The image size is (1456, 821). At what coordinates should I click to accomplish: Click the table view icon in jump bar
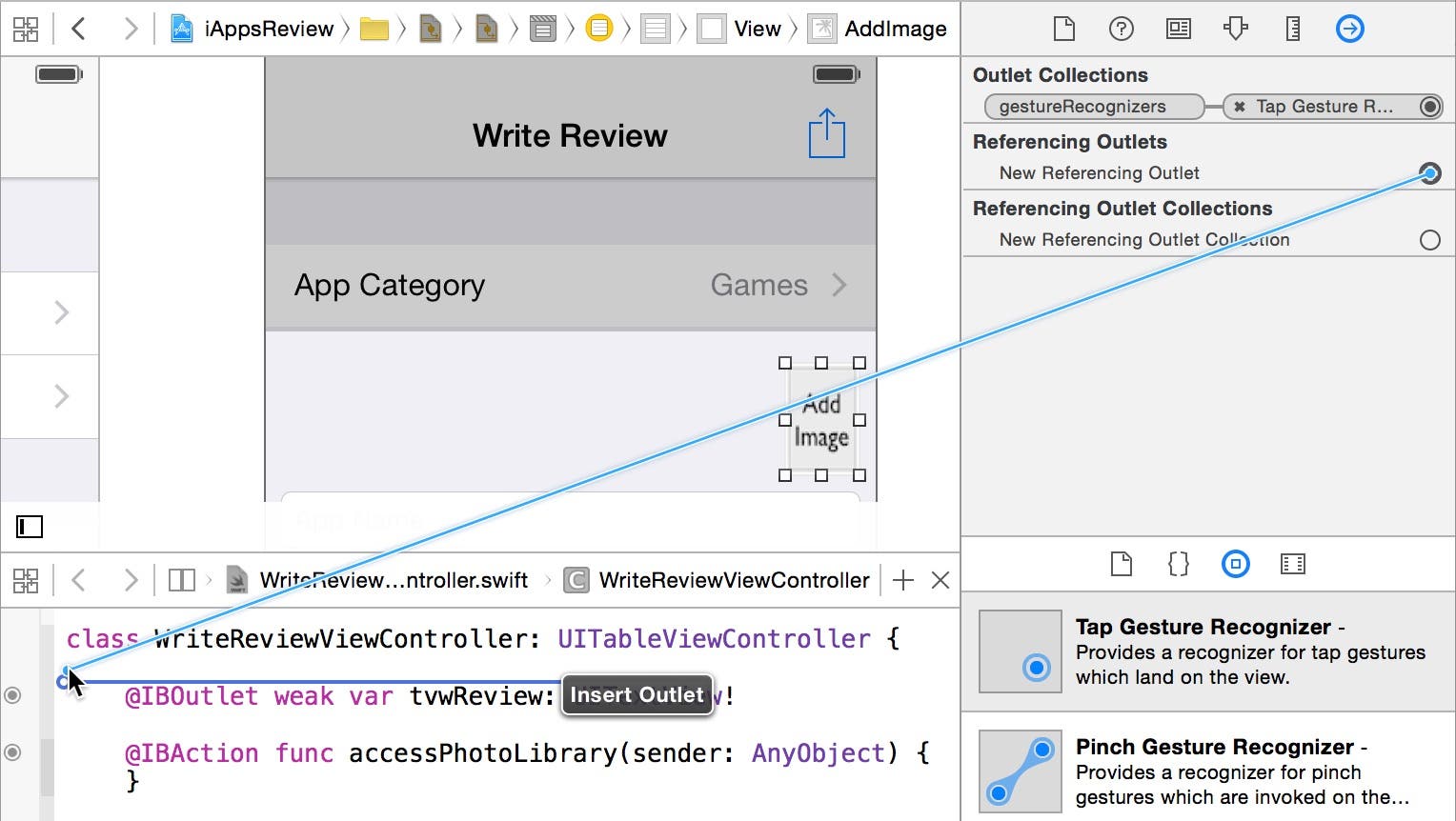click(x=655, y=30)
